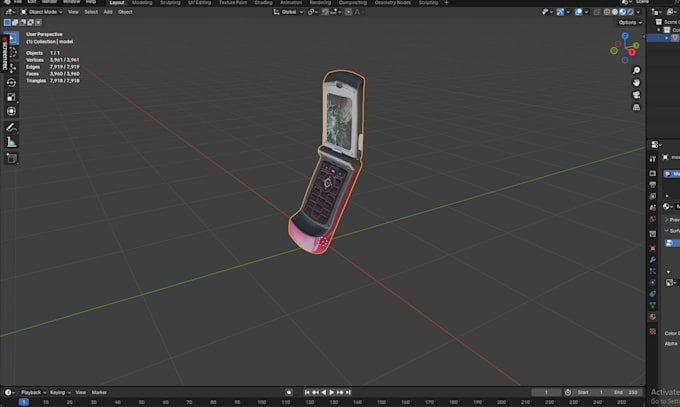Open the Particles properties tab
This screenshot has width=680, height=407.
[x=653, y=271]
